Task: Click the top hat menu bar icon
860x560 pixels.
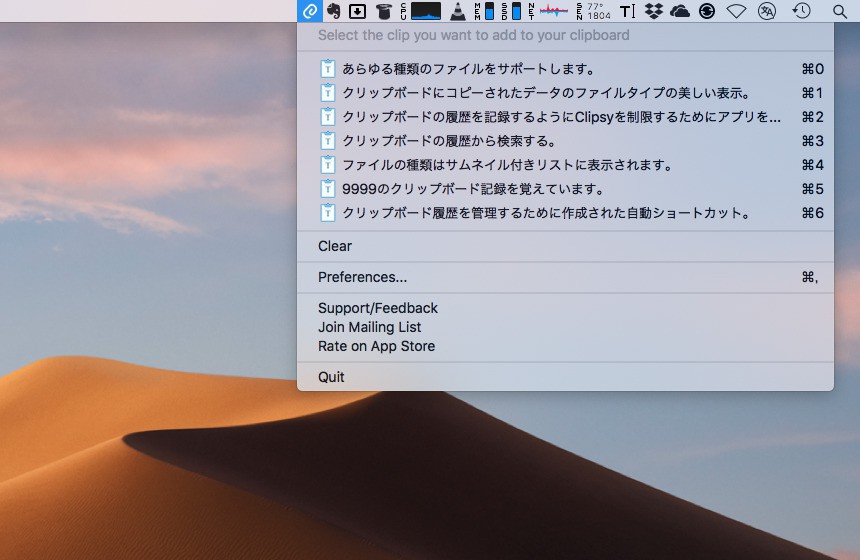Action: point(383,11)
